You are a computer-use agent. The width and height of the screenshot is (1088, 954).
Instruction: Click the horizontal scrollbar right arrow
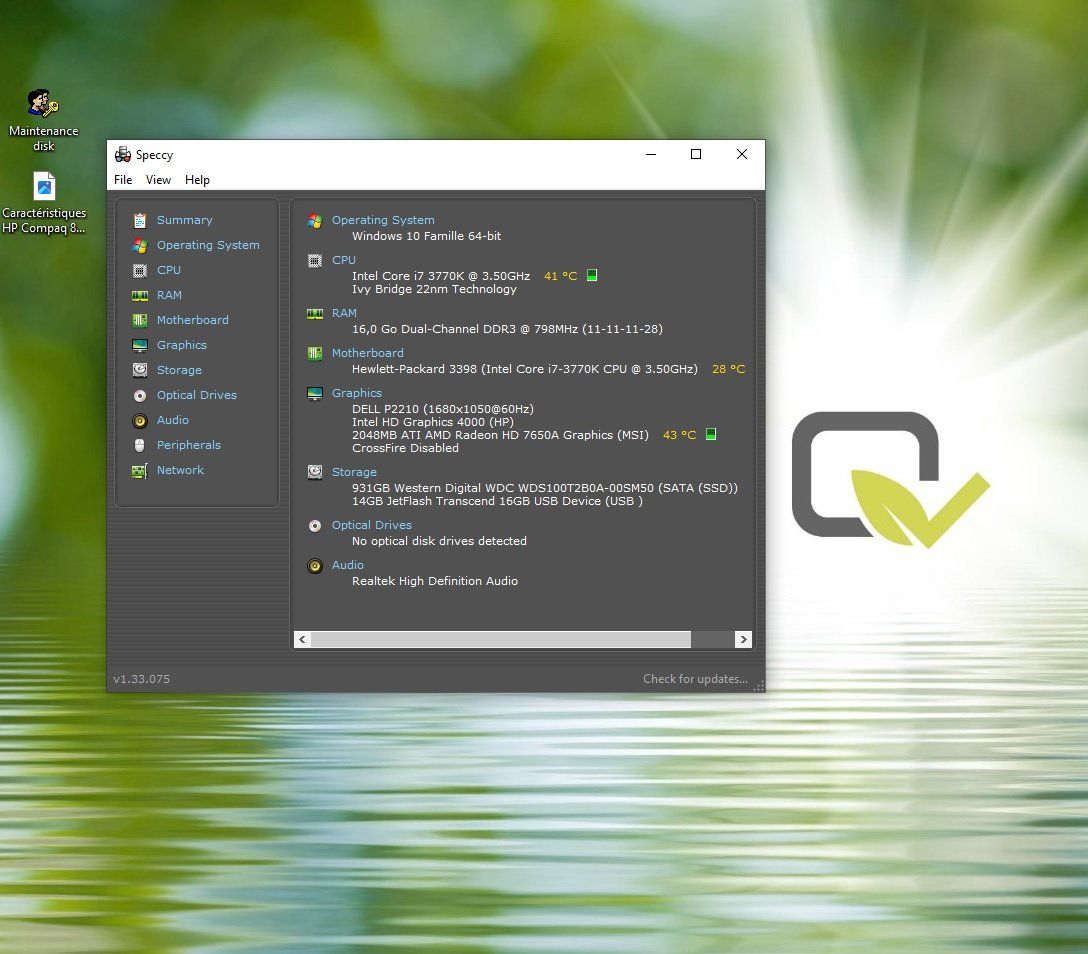click(x=743, y=639)
